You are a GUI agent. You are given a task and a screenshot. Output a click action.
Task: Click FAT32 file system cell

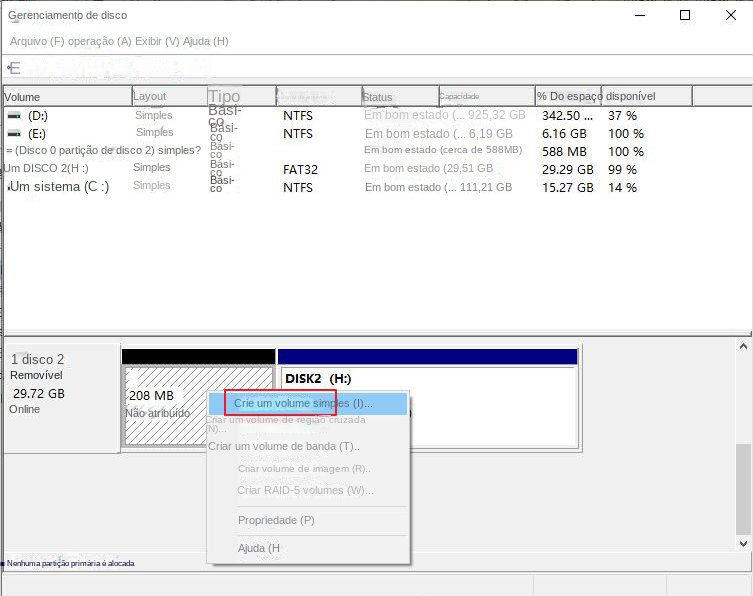tap(300, 170)
